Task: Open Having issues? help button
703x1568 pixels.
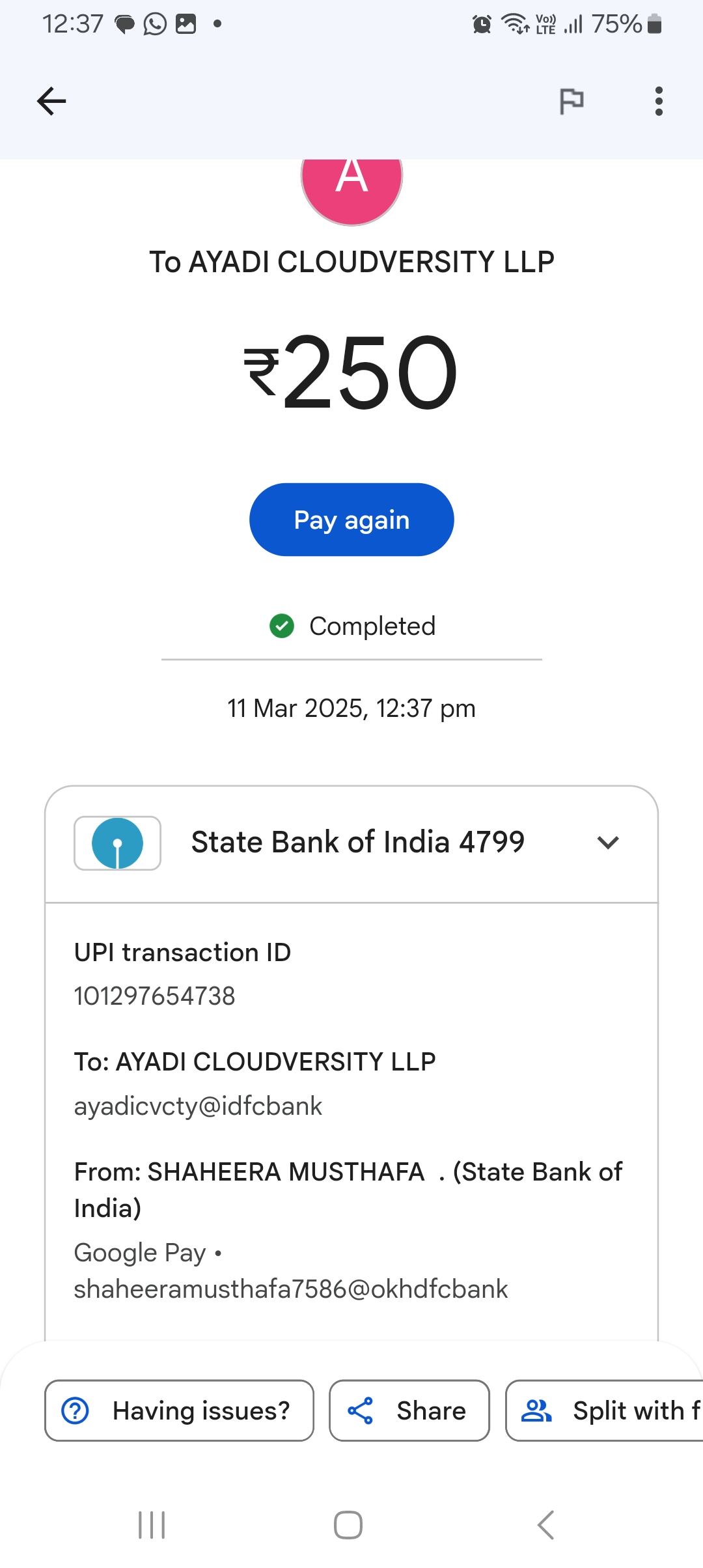Action: [x=179, y=1410]
